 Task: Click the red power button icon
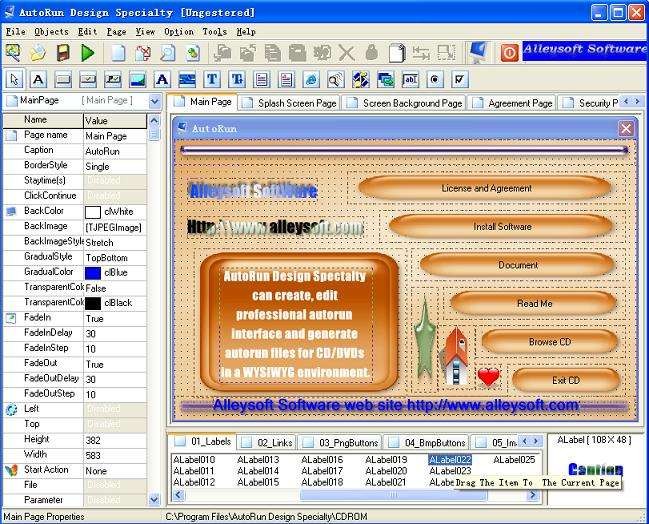pos(509,53)
